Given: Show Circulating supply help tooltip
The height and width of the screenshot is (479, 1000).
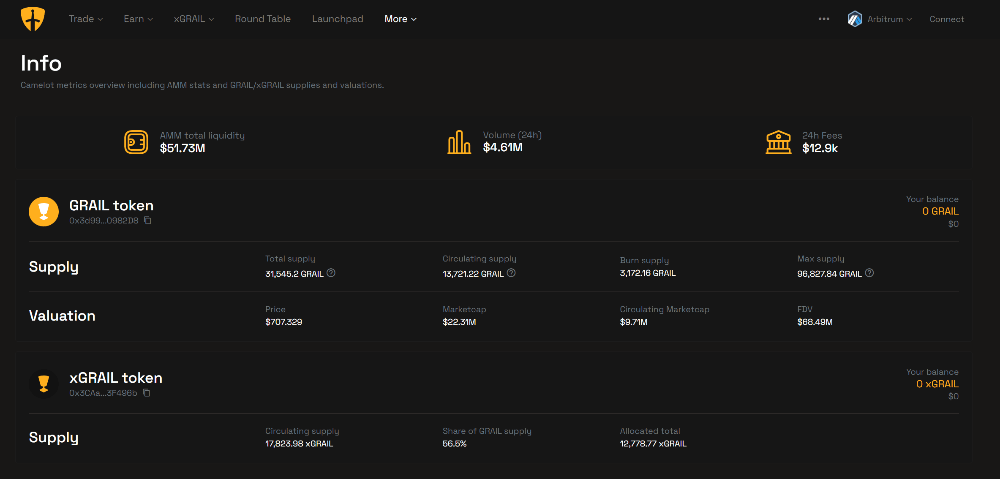Looking at the screenshot, I should (511, 273).
